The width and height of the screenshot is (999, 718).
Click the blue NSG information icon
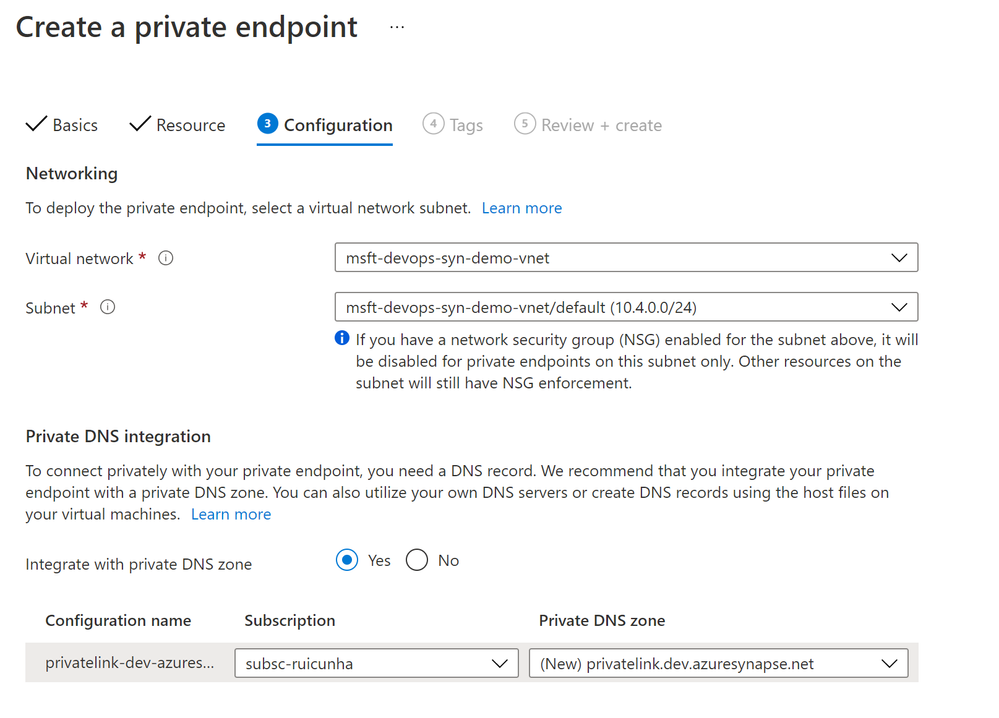[x=342, y=339]
